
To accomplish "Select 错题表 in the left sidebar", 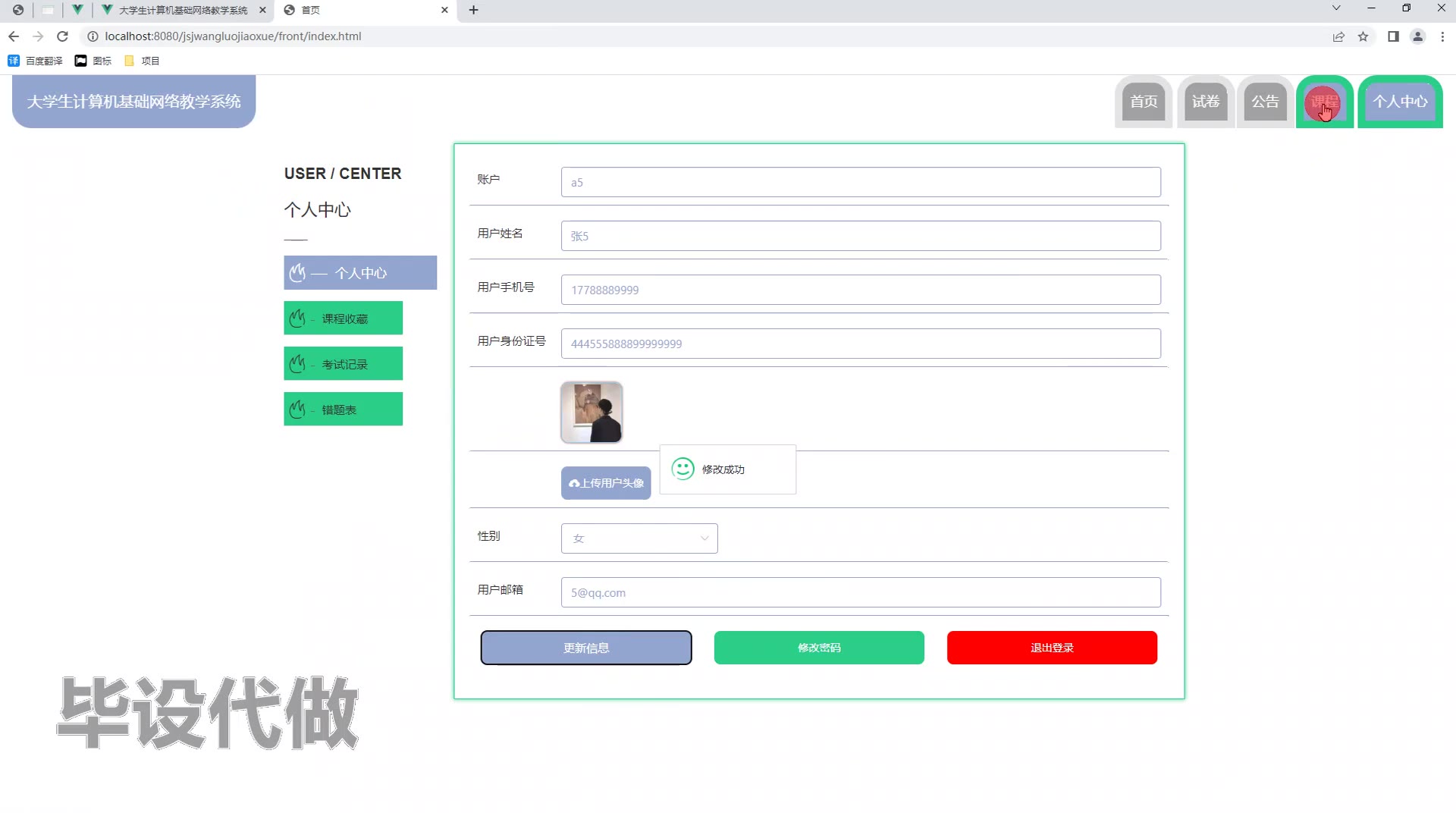I will [344, 410].
